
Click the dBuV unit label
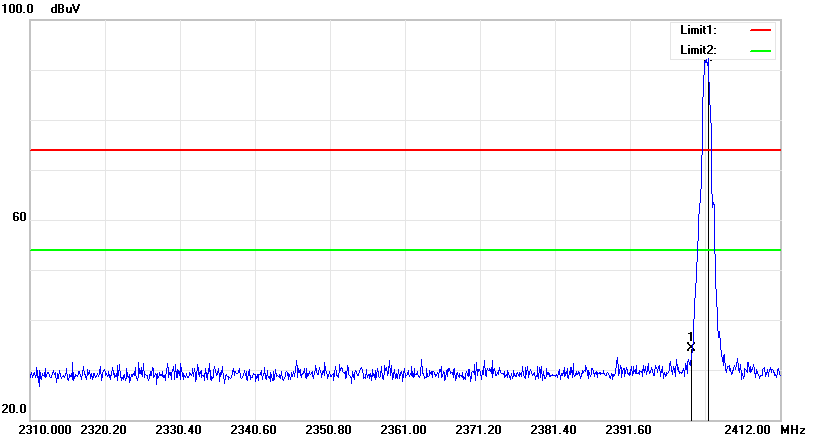(x=65, y=9)
